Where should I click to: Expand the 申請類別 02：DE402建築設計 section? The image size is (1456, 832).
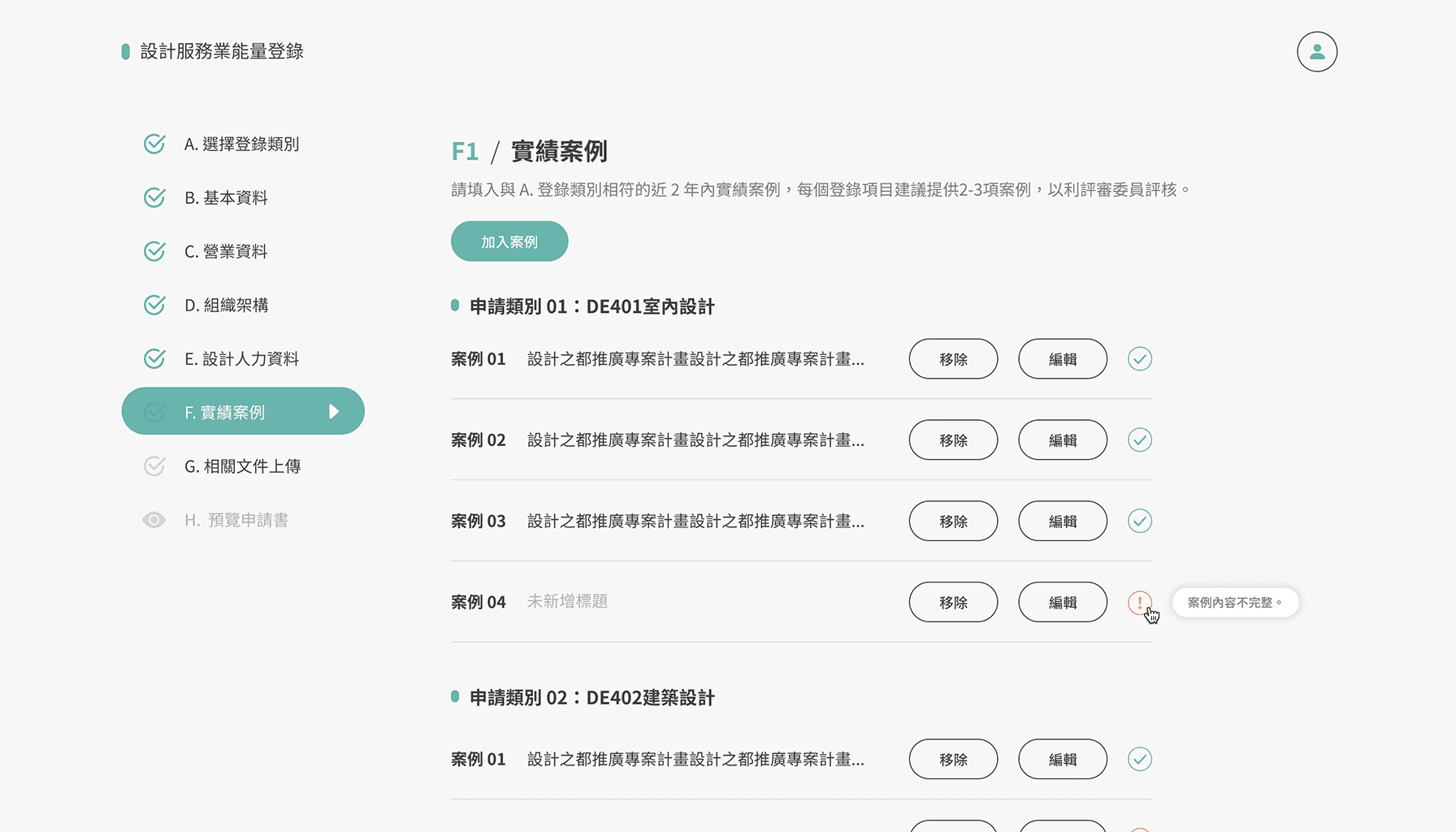(x=591, y=697)
